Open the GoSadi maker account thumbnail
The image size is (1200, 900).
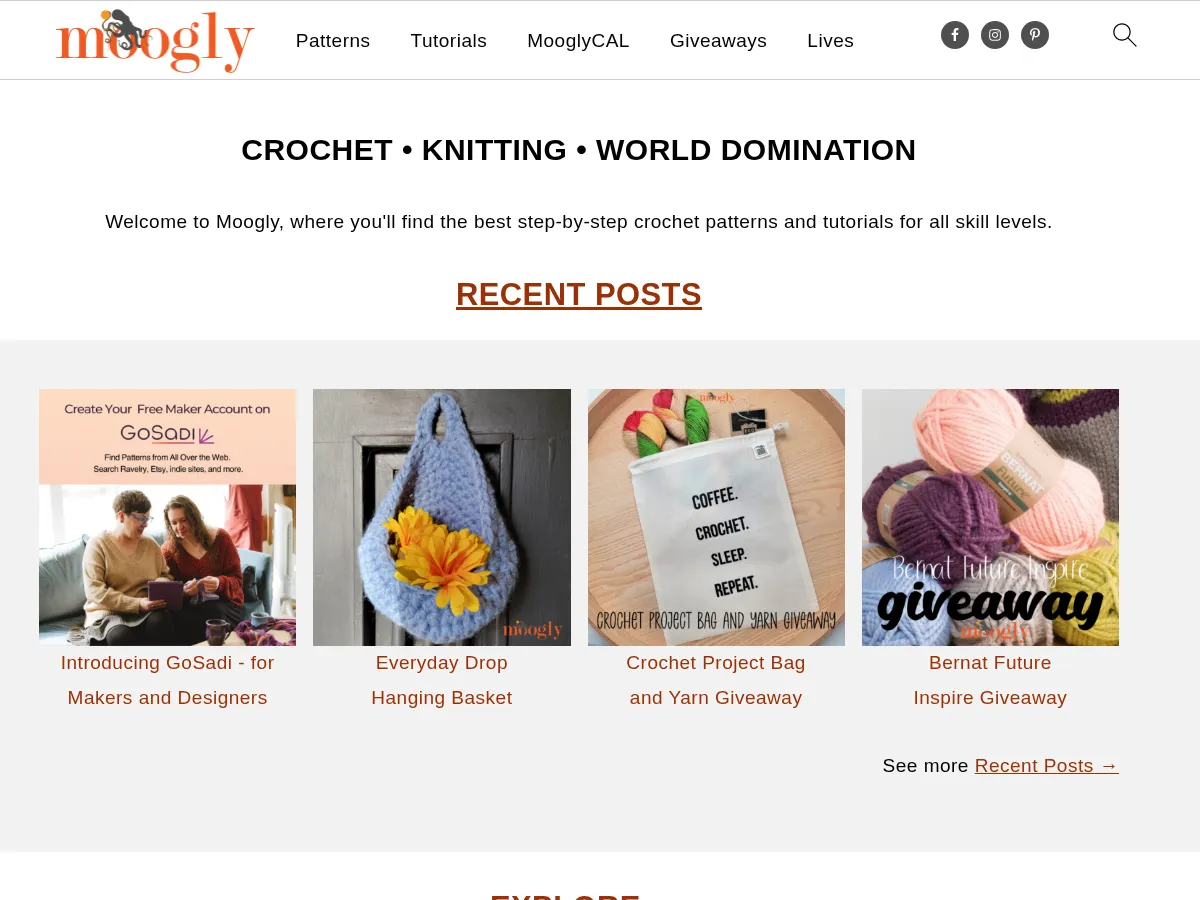click(167, 517)
